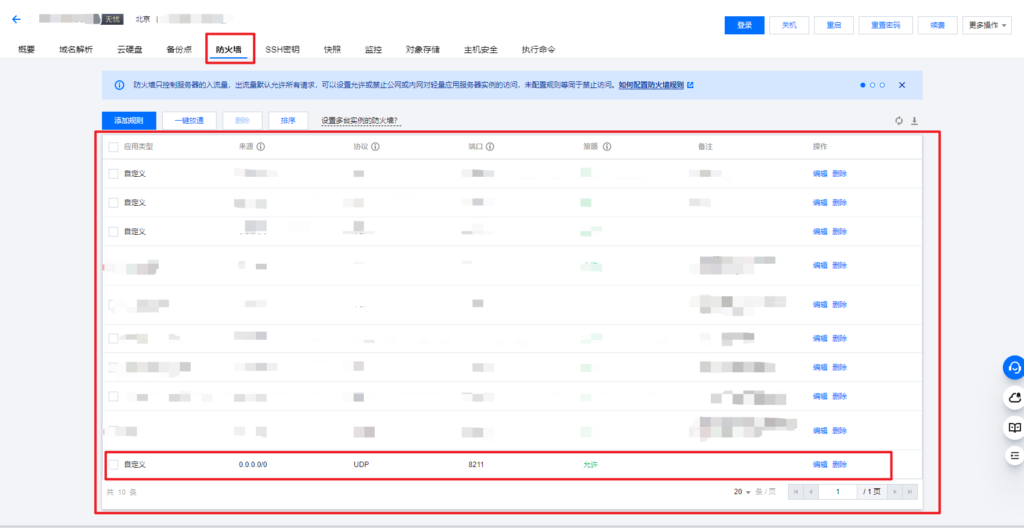Click the info icon next to 协议
Image resolution: width=1024 pixels, height=528 pixels.
click(375, 146)
